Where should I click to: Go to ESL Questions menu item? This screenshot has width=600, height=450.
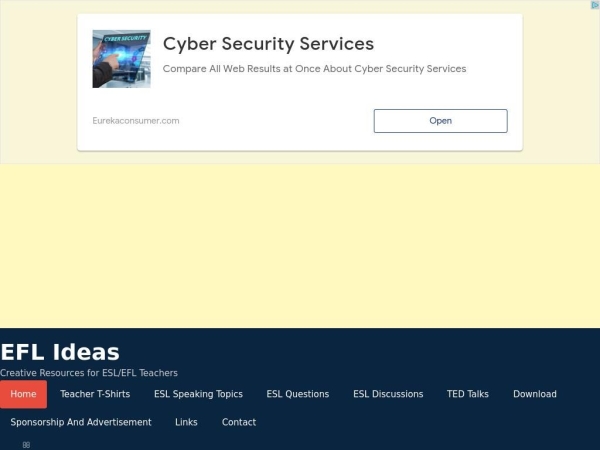coord(298,394)
